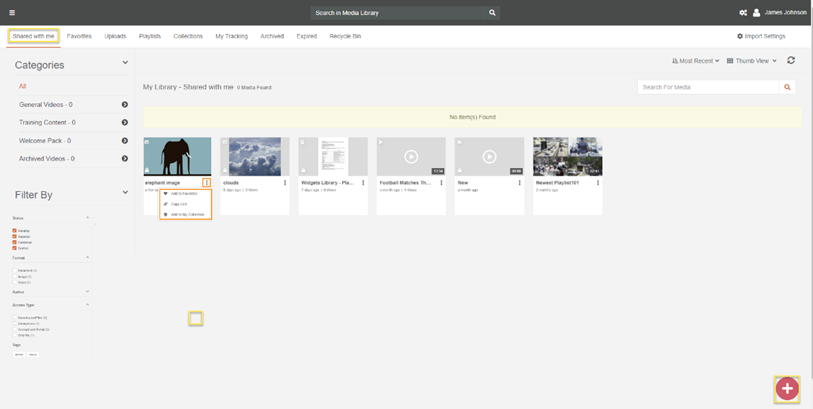The image size is (813, 409).
Task: Click the arrow icon next to Archived Videos
Action: pyautogui.click(x=125, y=158)
